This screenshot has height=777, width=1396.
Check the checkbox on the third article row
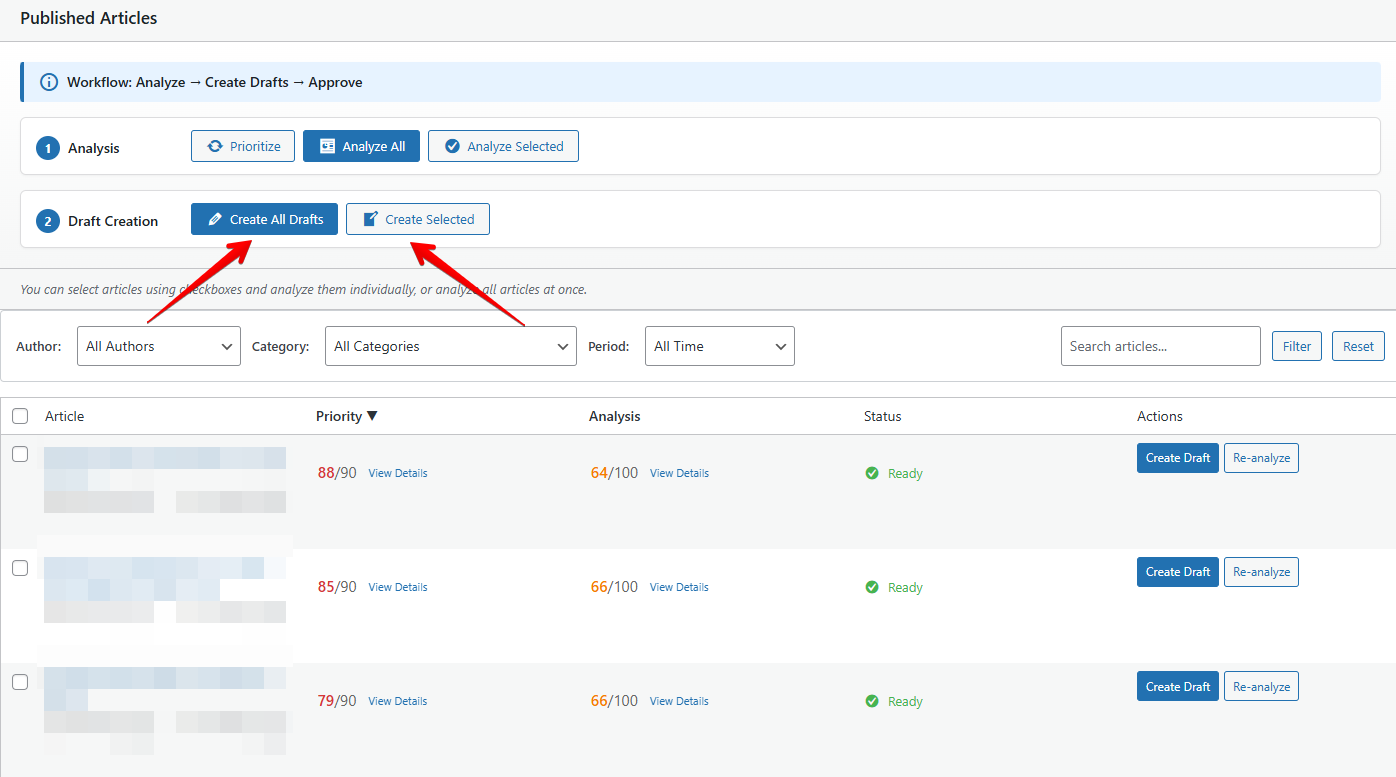pos(20,681)
